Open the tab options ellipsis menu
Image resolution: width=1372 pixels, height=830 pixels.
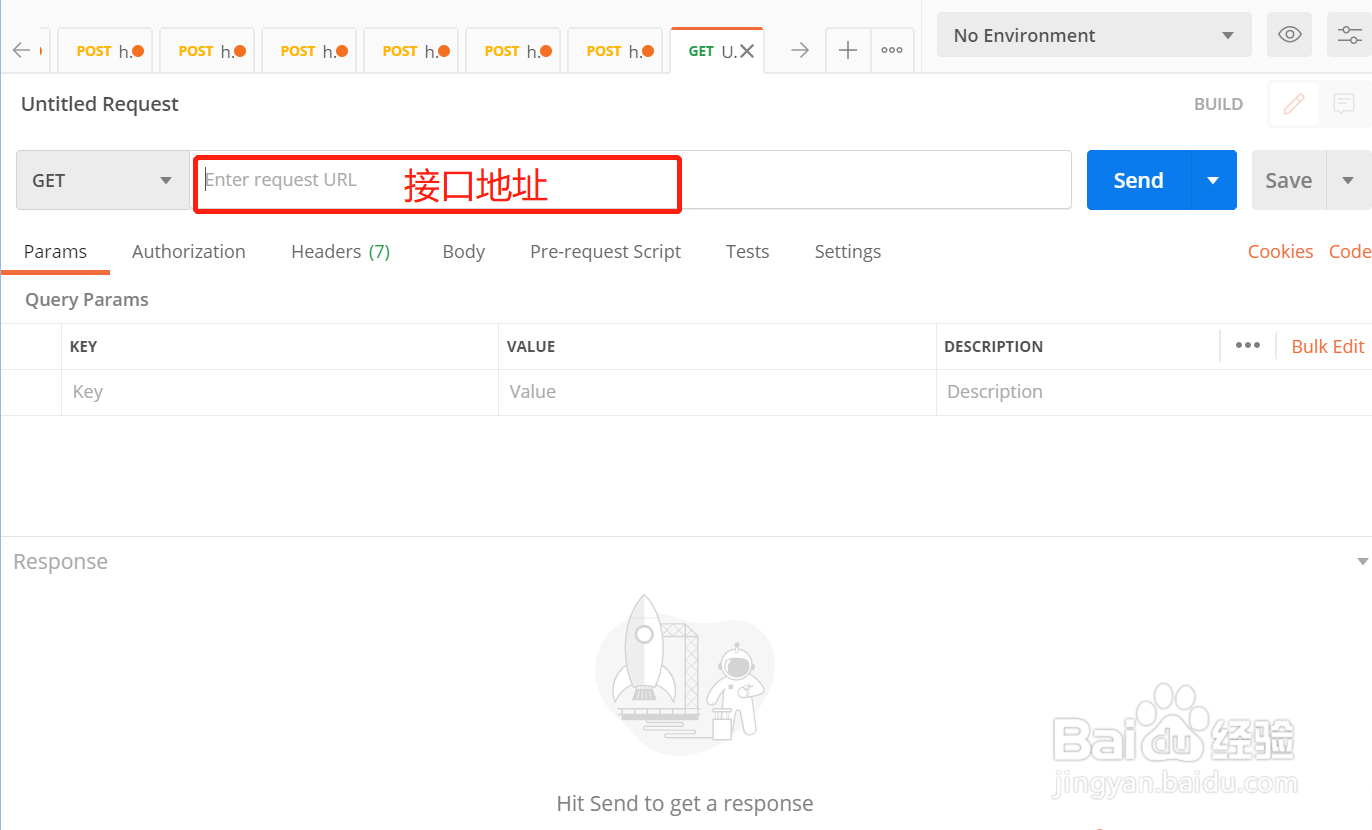[892, 51]
